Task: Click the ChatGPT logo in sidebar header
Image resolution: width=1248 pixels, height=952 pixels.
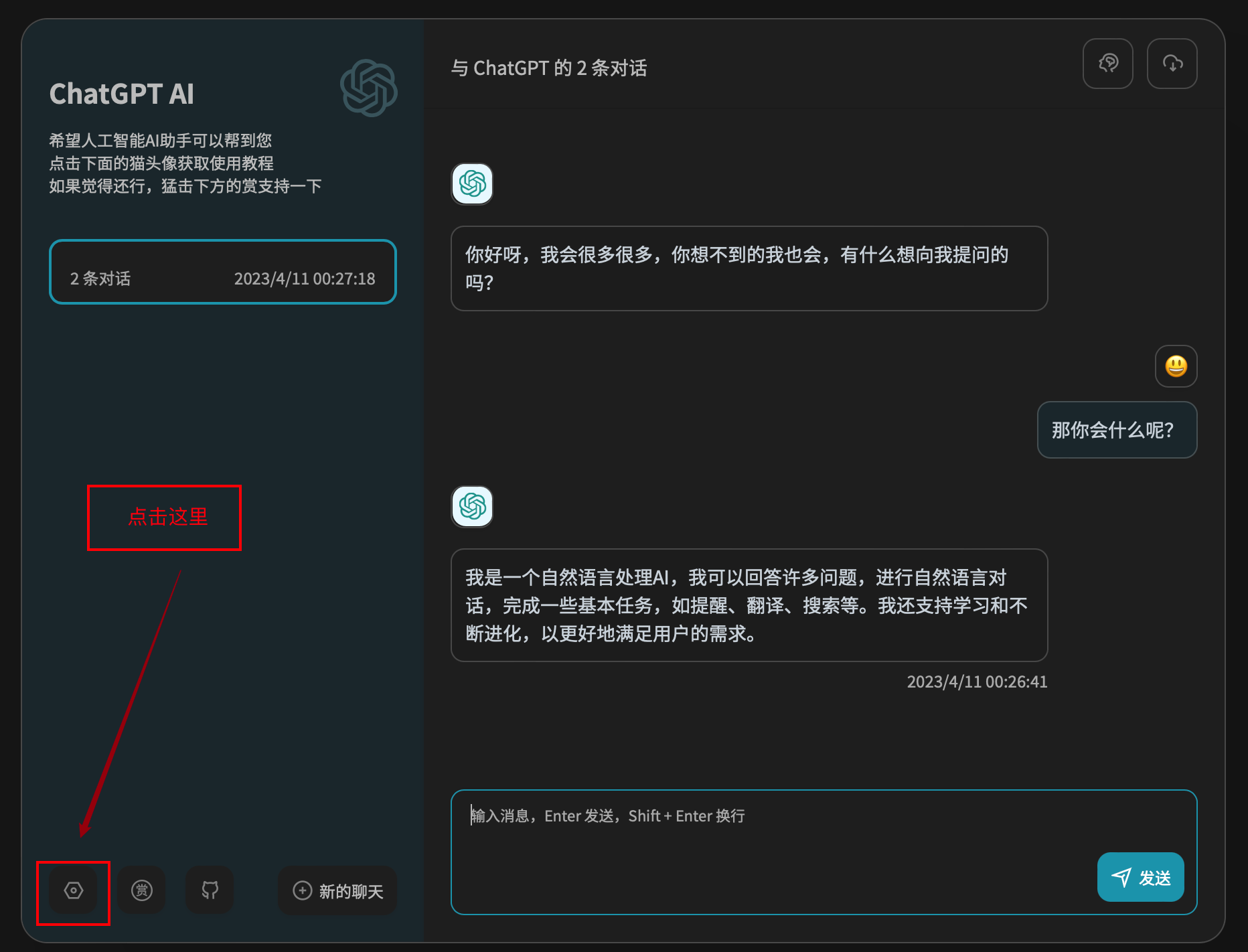Action: pyautogui.click(x=369, y=88)
